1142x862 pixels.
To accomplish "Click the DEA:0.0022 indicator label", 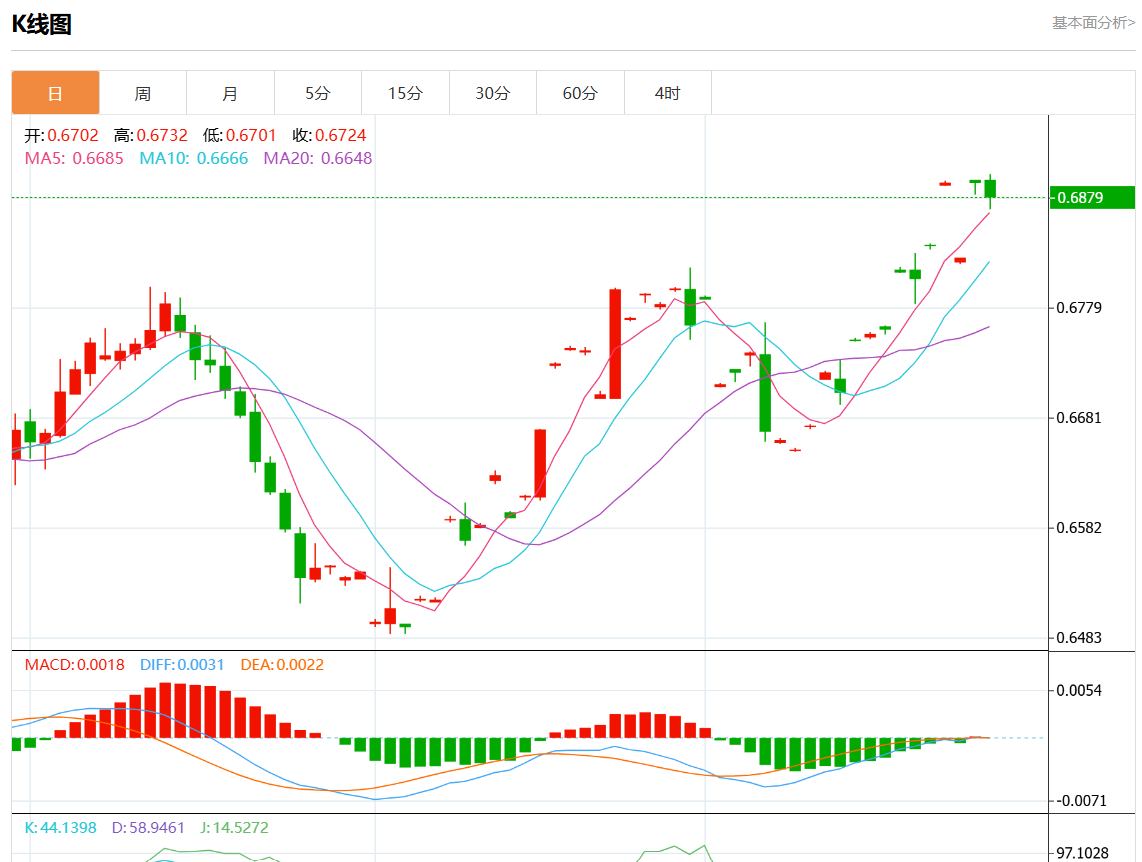I will click(x=282, y=665).
